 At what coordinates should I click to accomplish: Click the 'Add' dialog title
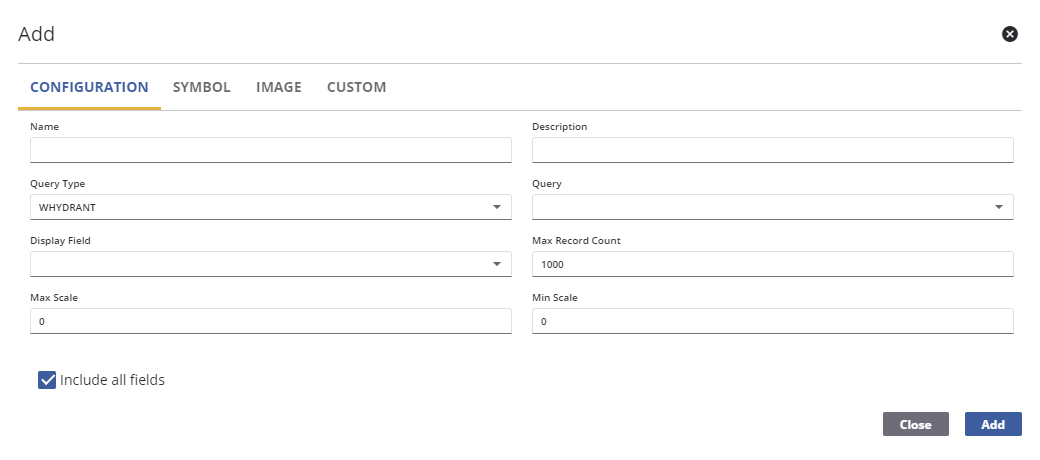pyautogui.click(x=36, y=34)
